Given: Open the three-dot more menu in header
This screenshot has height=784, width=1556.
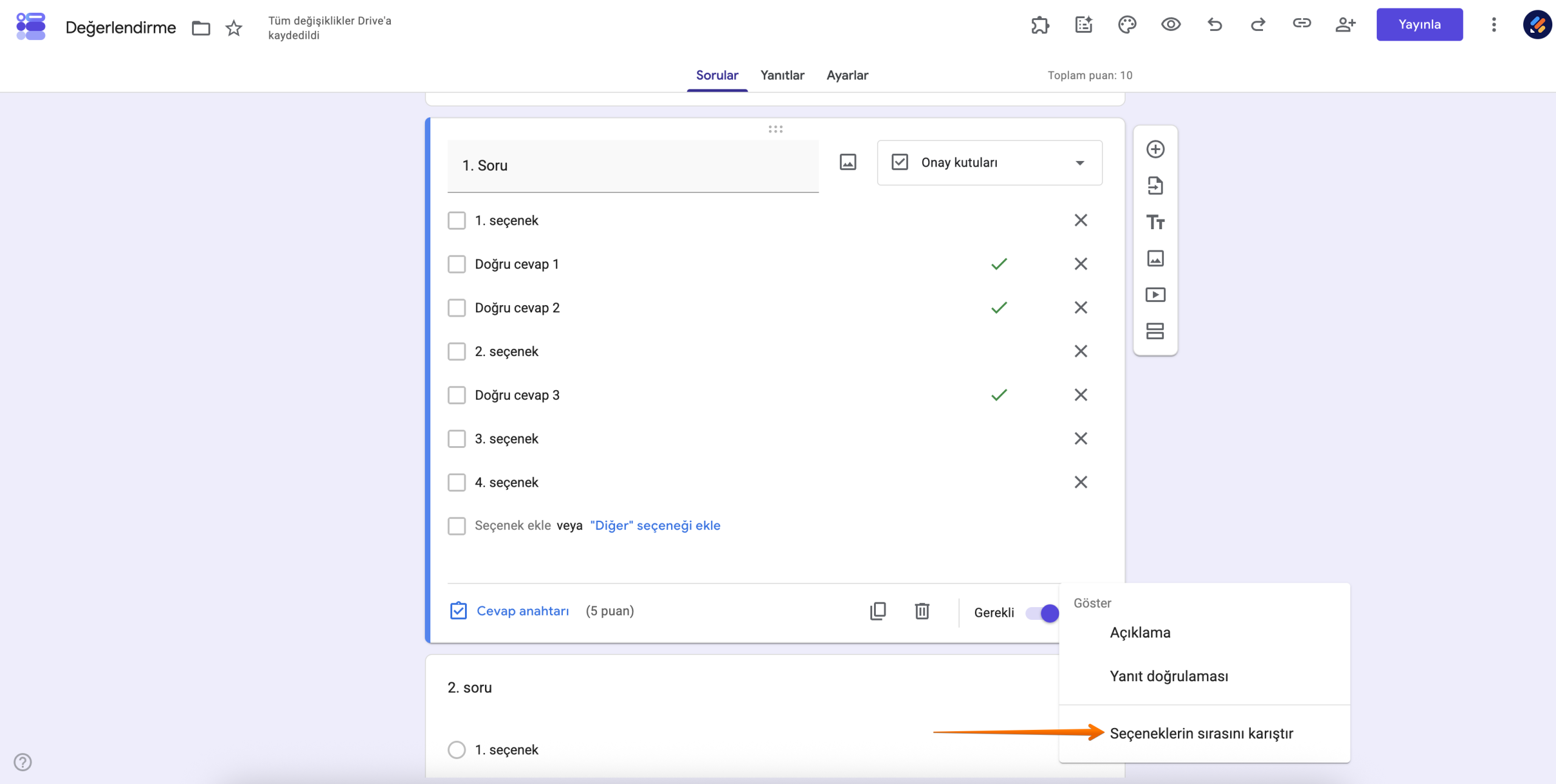Looking at the screenshot, I should tap(1493, 25).
